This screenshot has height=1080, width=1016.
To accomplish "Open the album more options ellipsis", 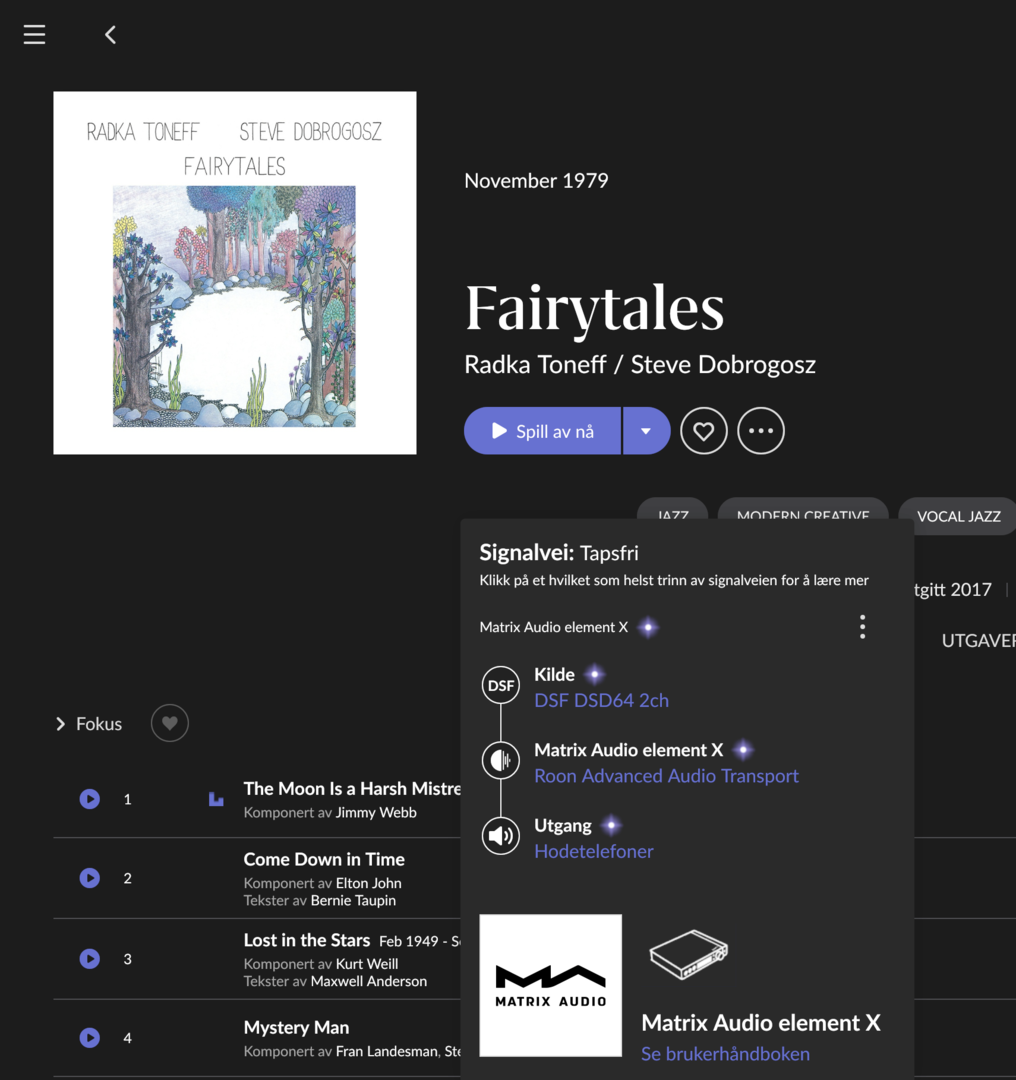I will (760, 431).
